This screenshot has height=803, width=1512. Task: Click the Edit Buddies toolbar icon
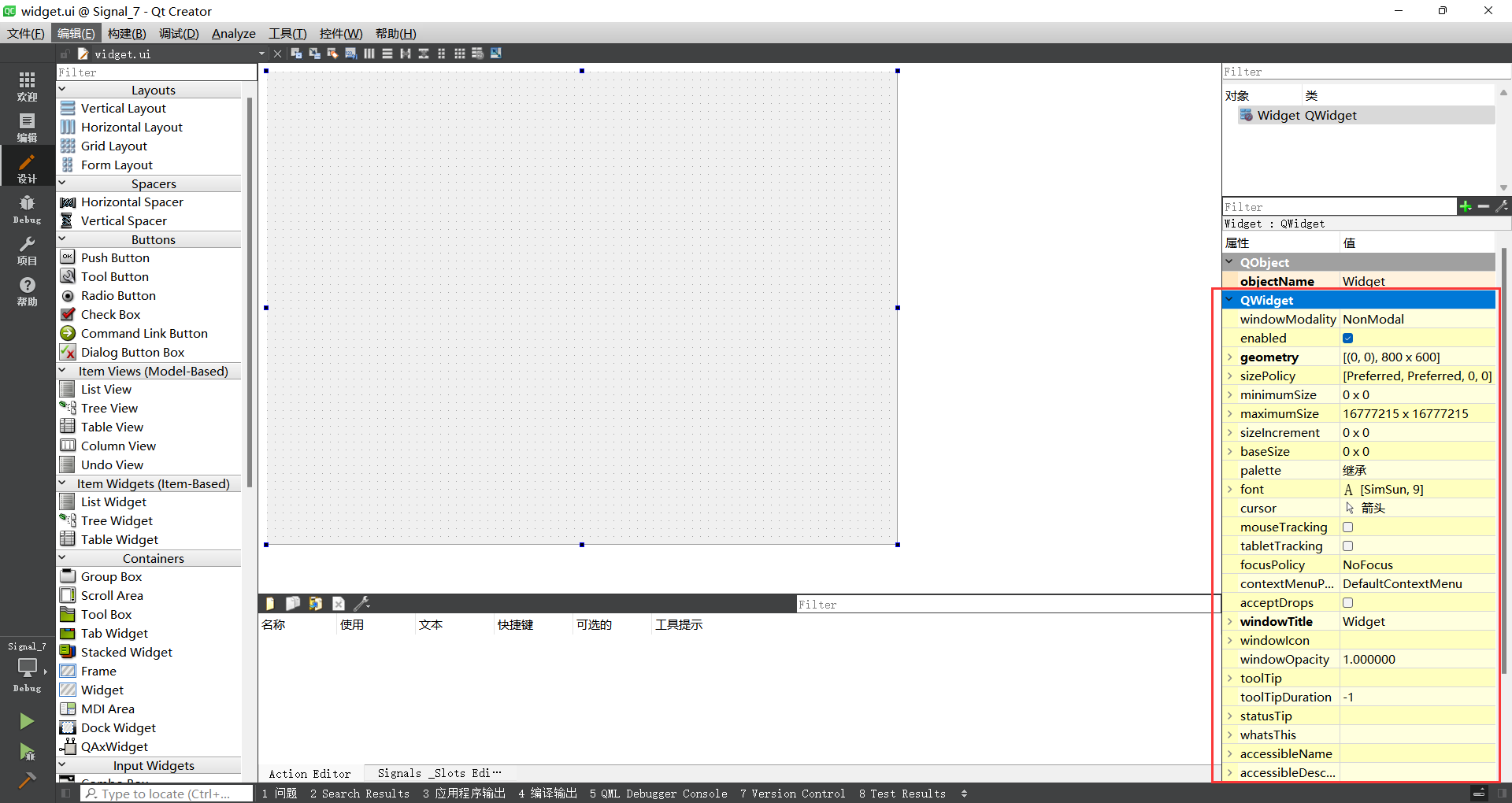point(332,54)
